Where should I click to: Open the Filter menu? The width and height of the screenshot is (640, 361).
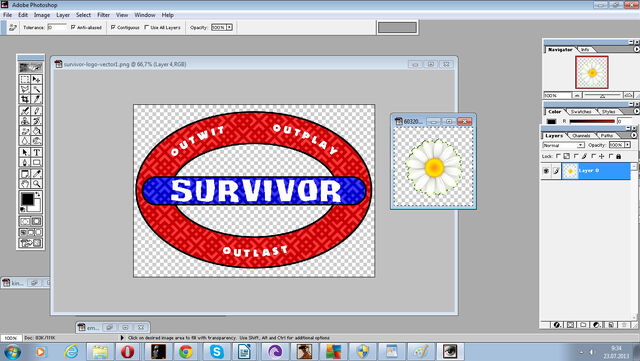coord(103,15)
